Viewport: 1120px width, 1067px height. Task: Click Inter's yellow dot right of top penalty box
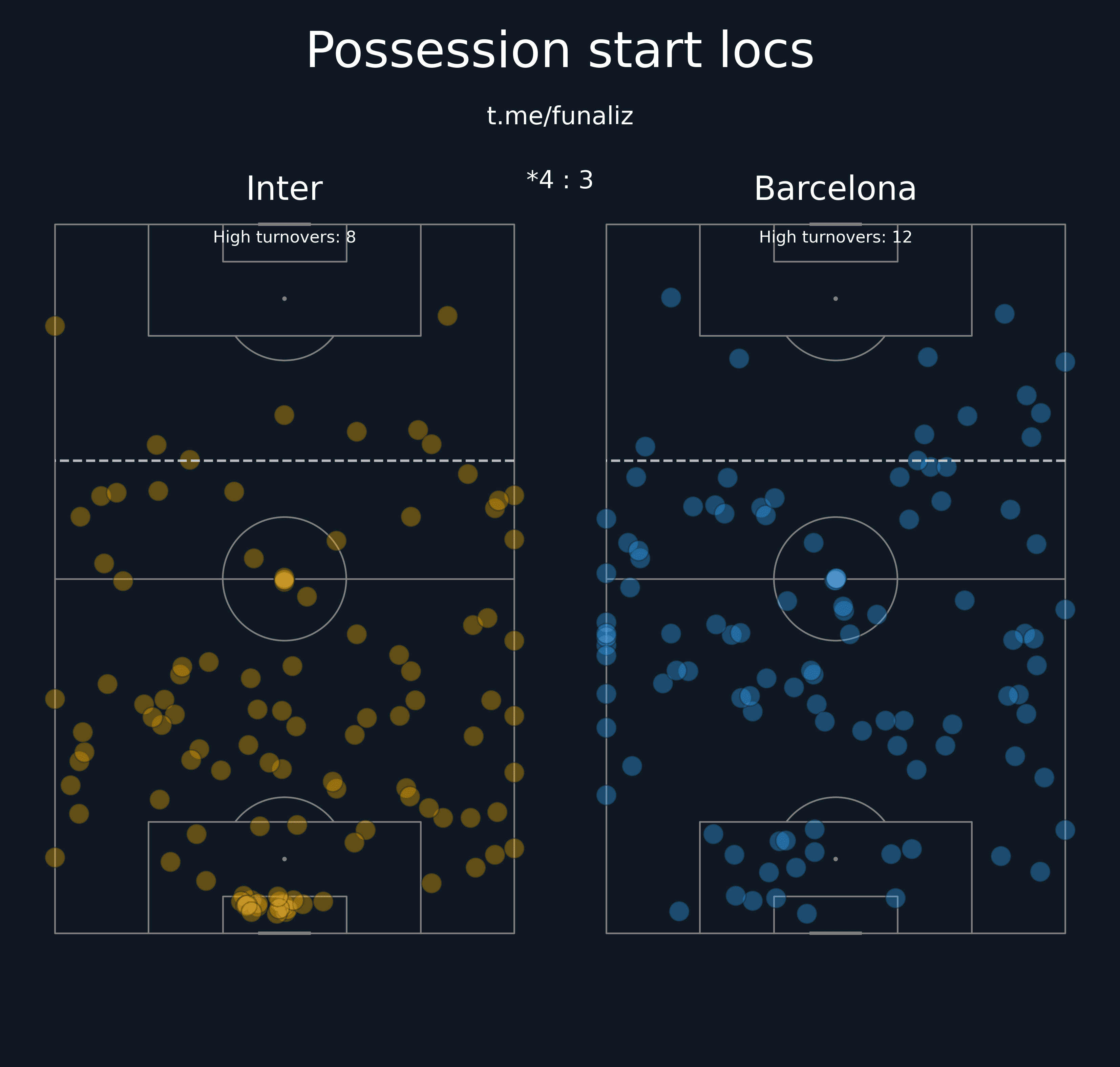click(x=447, y=316)
